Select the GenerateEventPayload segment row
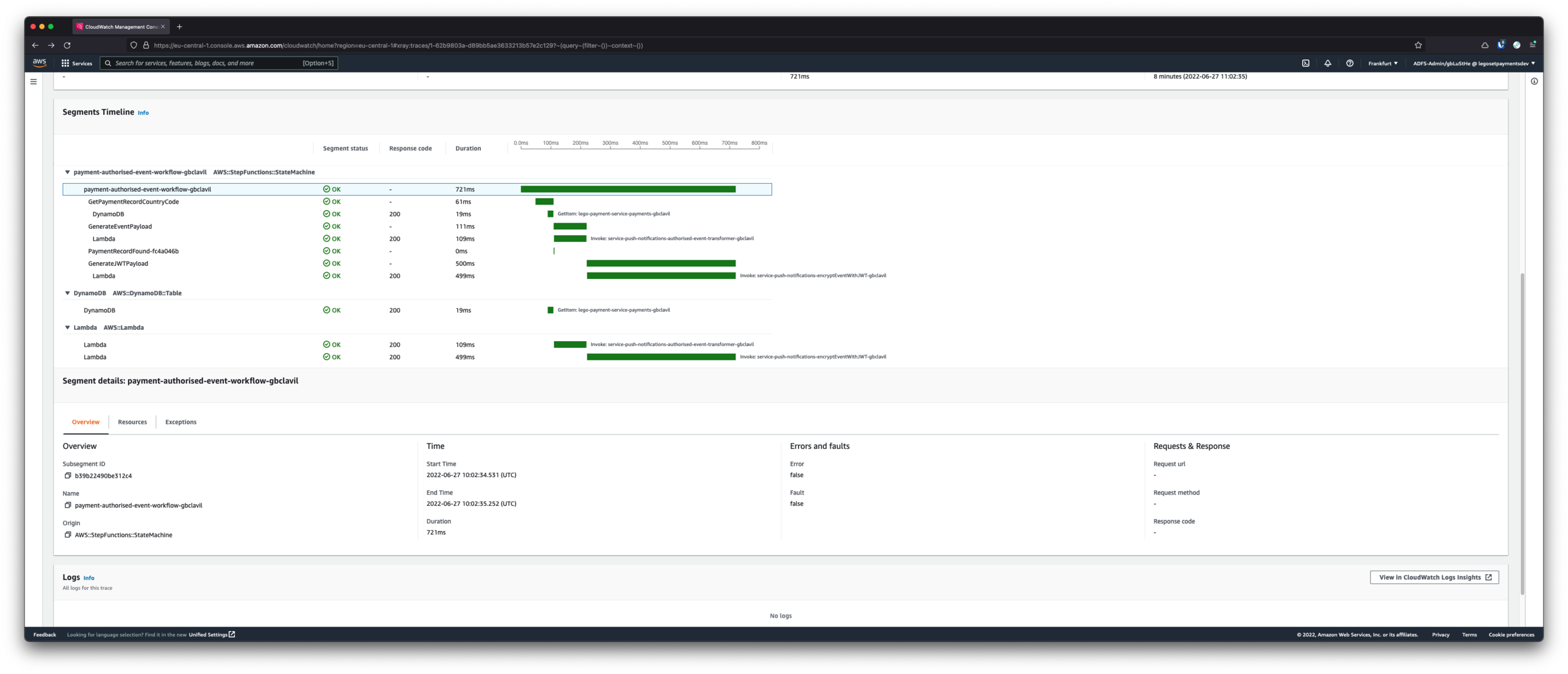The image size is (1568, 674). tap(417, 226)
